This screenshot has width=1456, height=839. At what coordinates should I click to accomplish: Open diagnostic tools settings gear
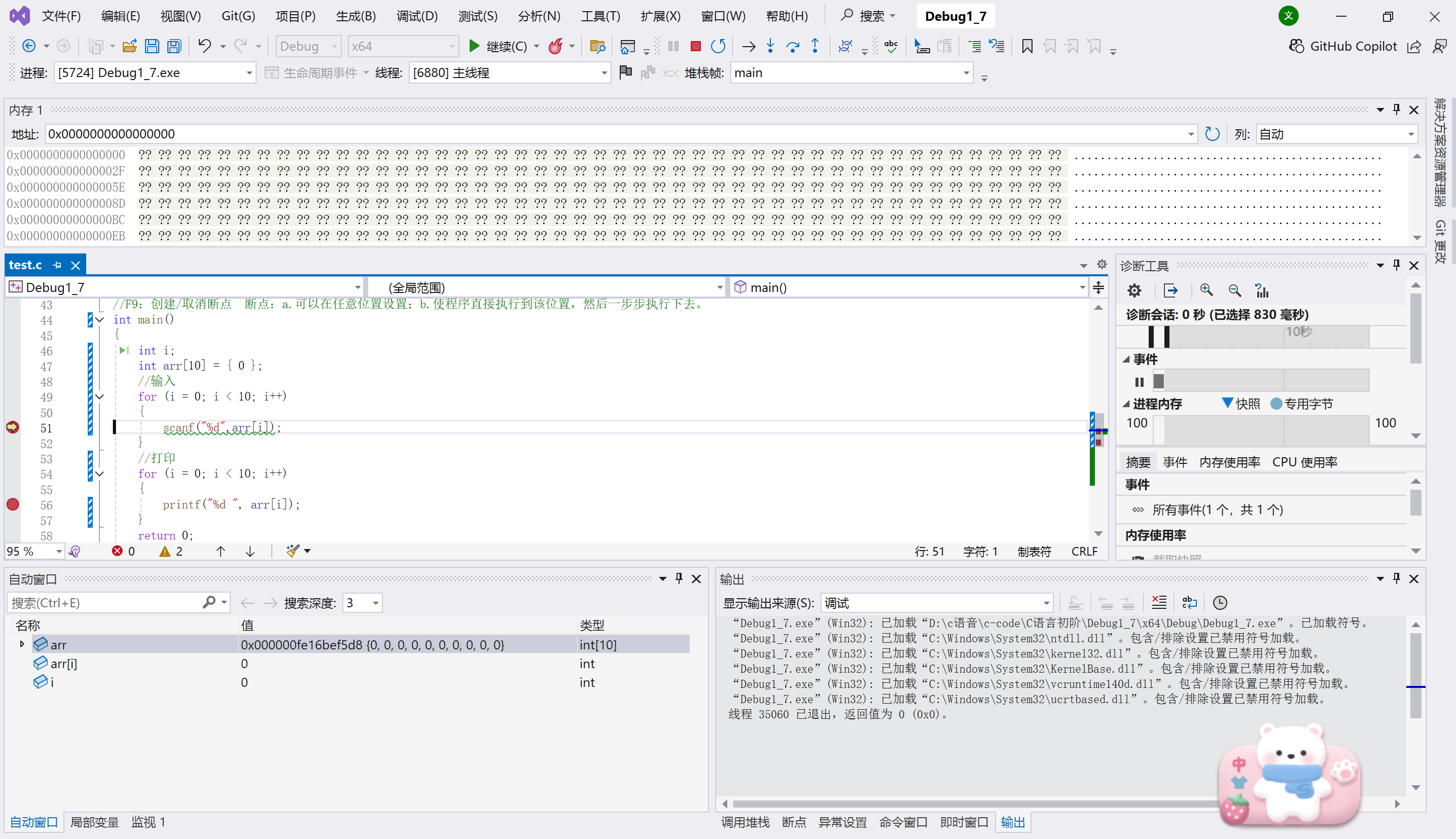tap(1134, 290)
